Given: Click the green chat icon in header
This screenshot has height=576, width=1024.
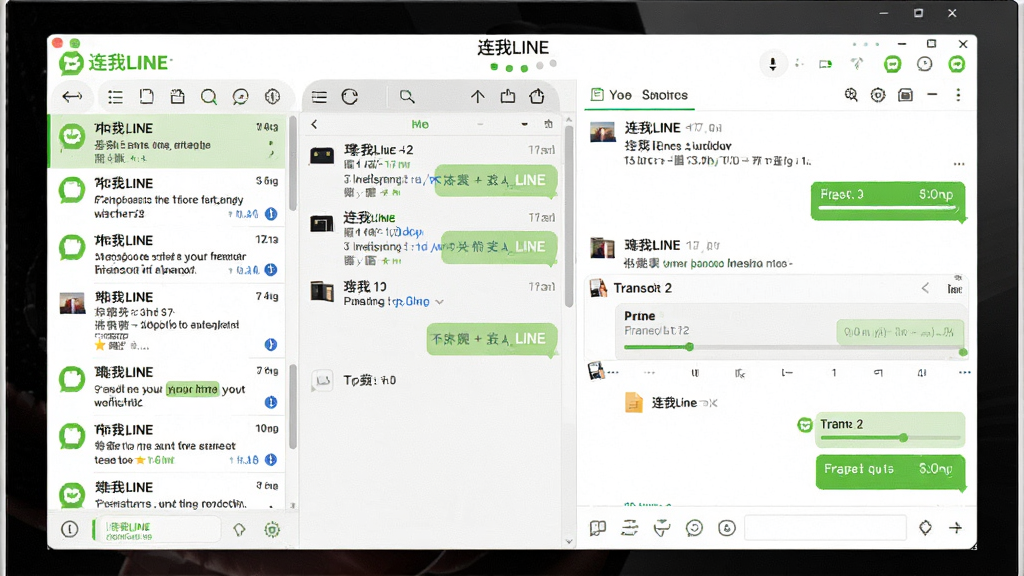Looking at the screenshot, I should coord(892,64).
